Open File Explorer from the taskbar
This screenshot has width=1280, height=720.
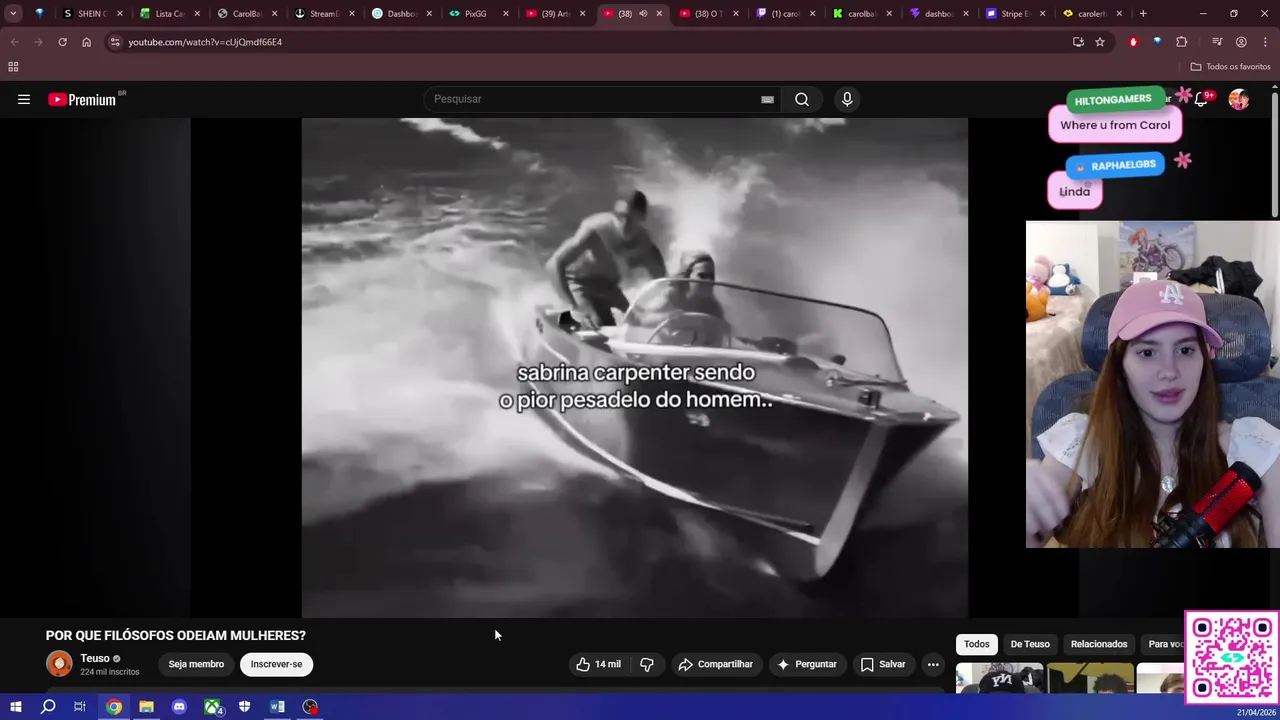[x=146, y=707]
